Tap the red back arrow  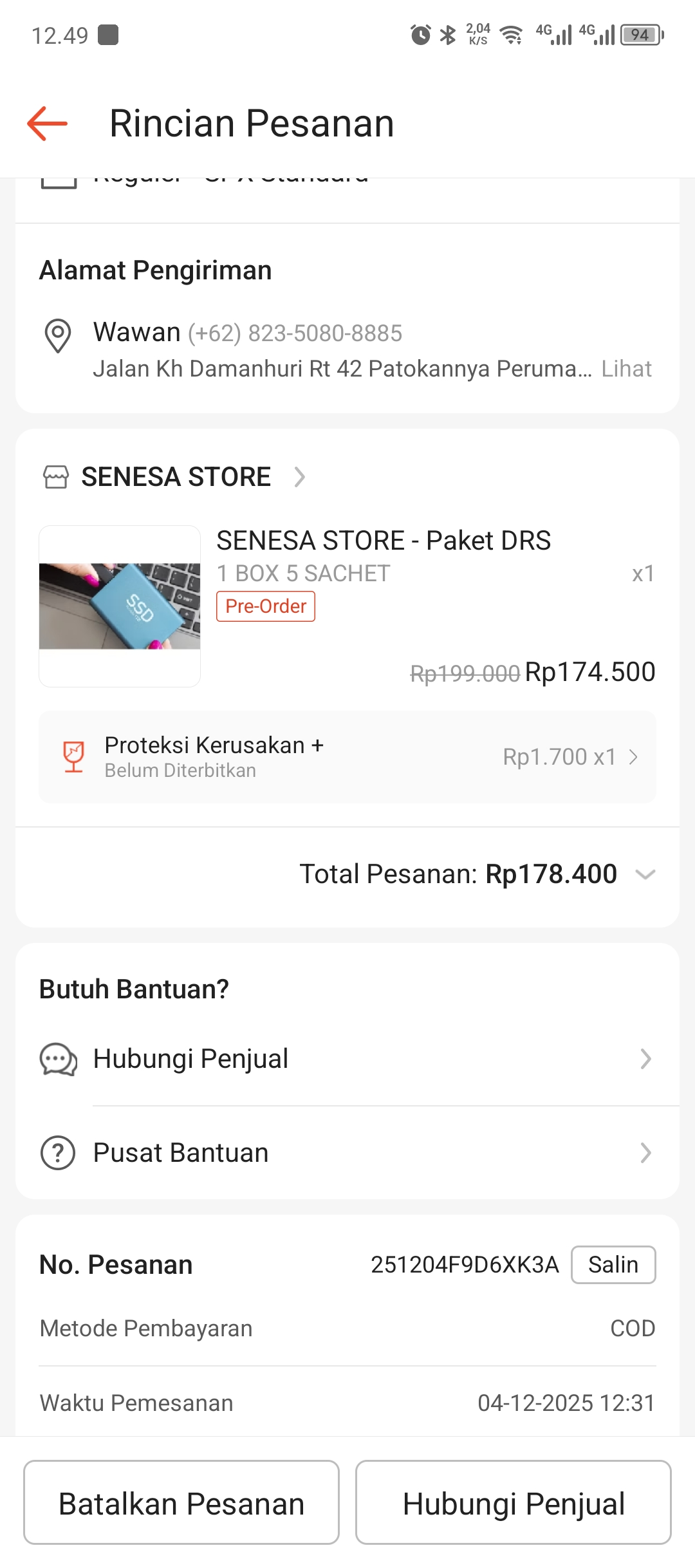48,123
